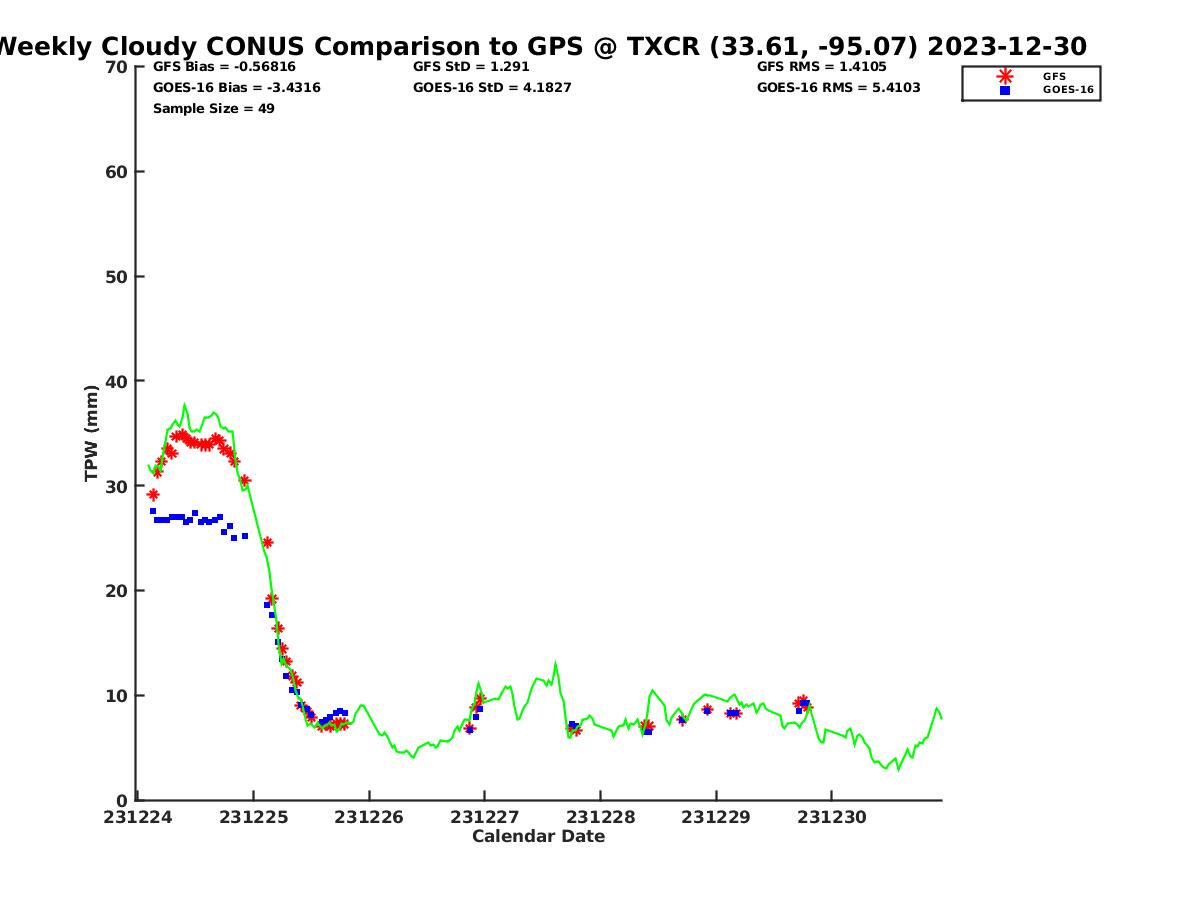Click the TPW (mm) y-axis label
This screenshot has width=1200, height=900.
tap(92, 433)
